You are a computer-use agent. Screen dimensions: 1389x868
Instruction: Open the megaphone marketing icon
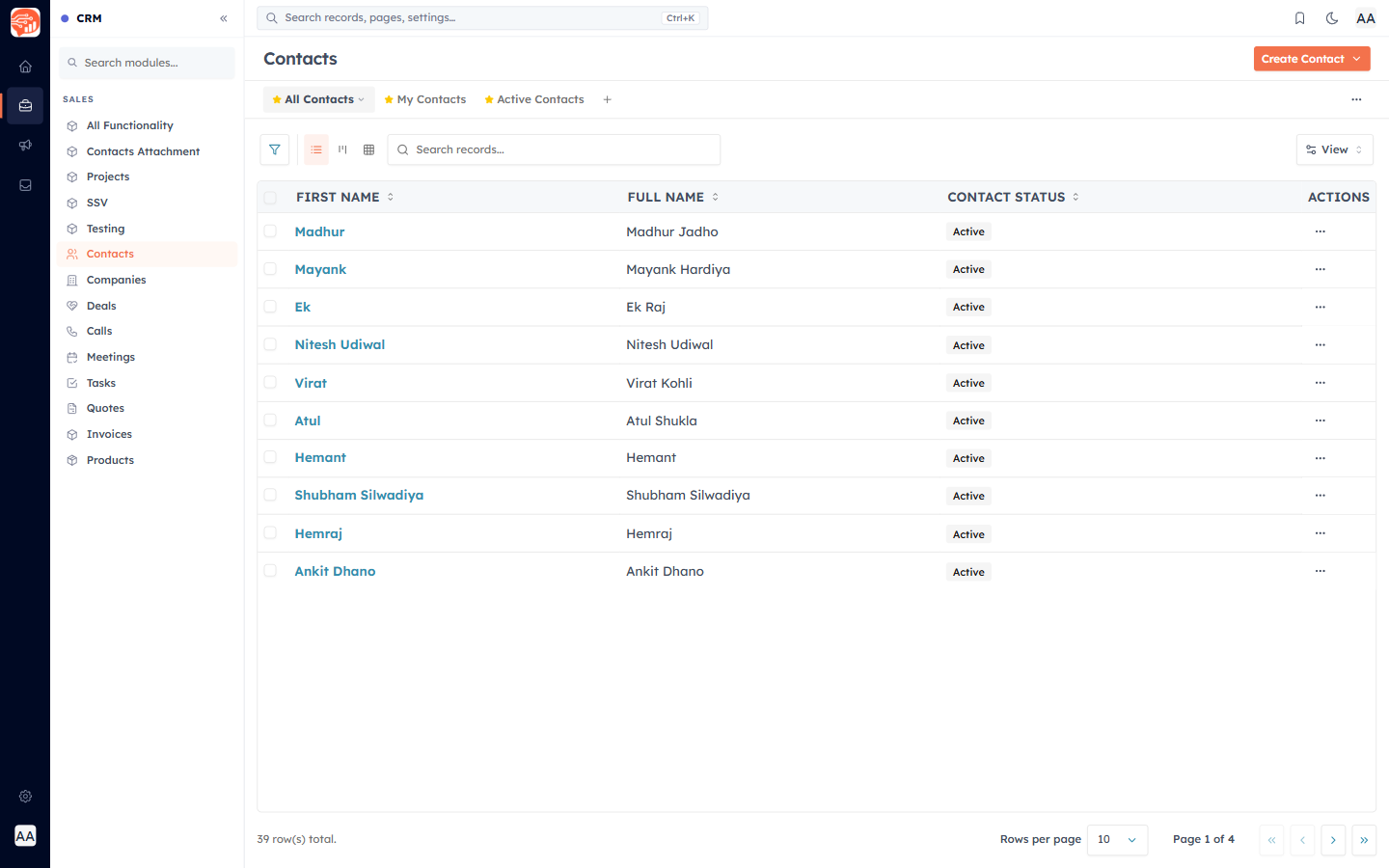25,146
